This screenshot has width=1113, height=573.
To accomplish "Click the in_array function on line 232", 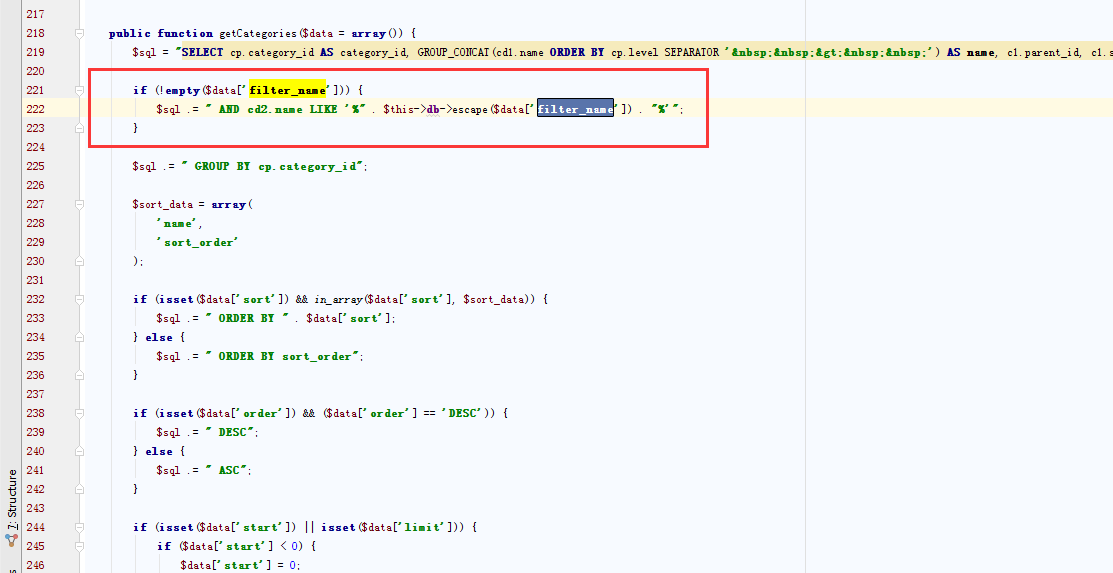I will (338, 300).
